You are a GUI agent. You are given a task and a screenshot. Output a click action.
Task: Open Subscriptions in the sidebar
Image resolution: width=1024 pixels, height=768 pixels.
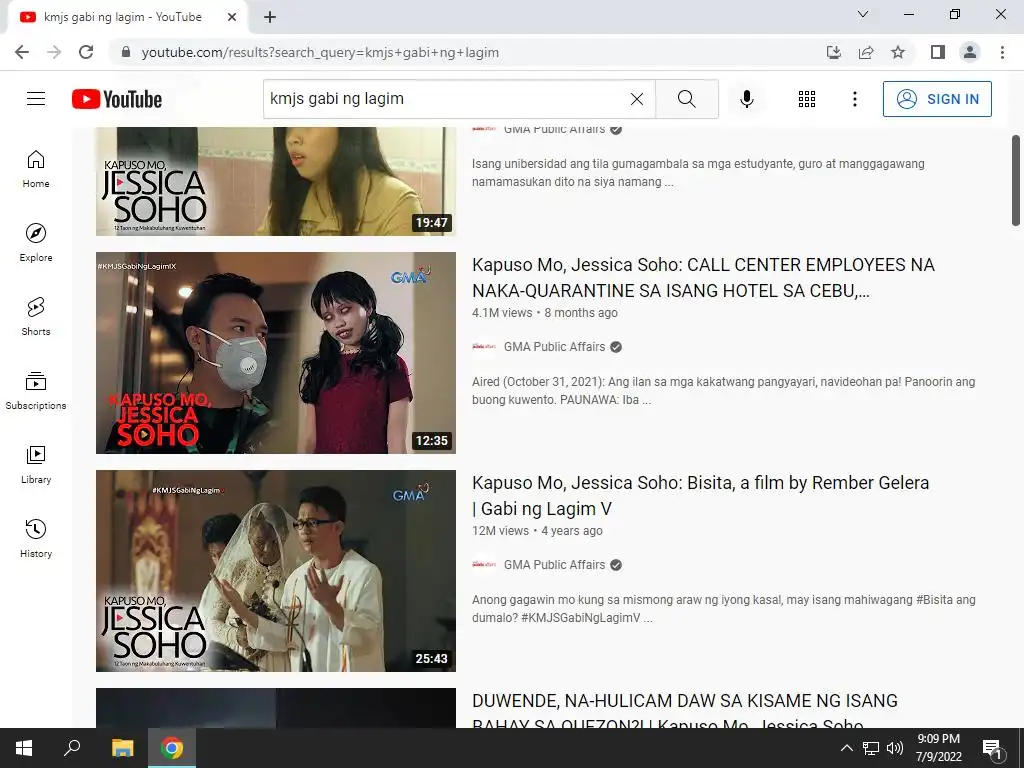[x=36, y=391]
